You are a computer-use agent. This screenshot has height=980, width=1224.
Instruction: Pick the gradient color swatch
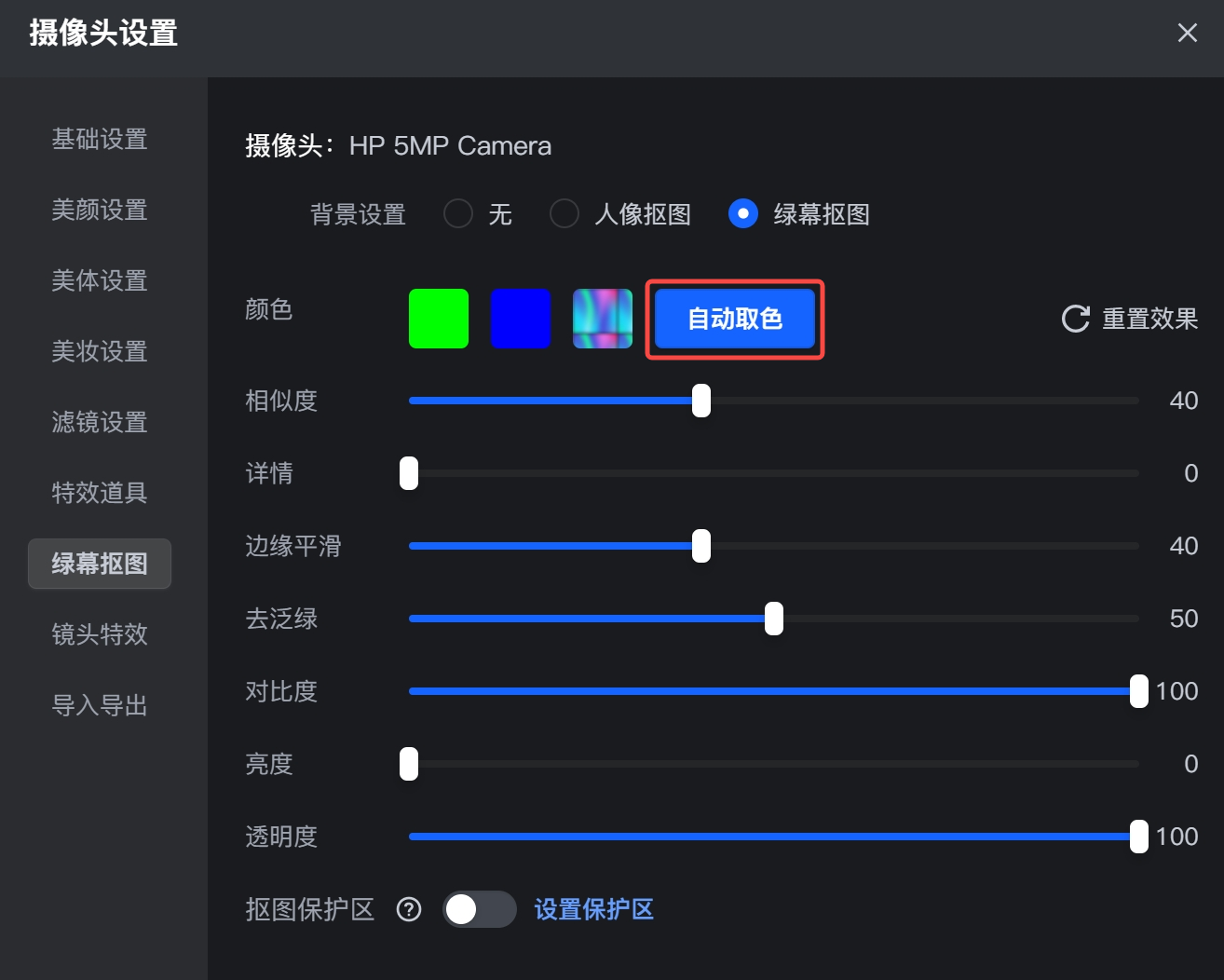[603, 319]
